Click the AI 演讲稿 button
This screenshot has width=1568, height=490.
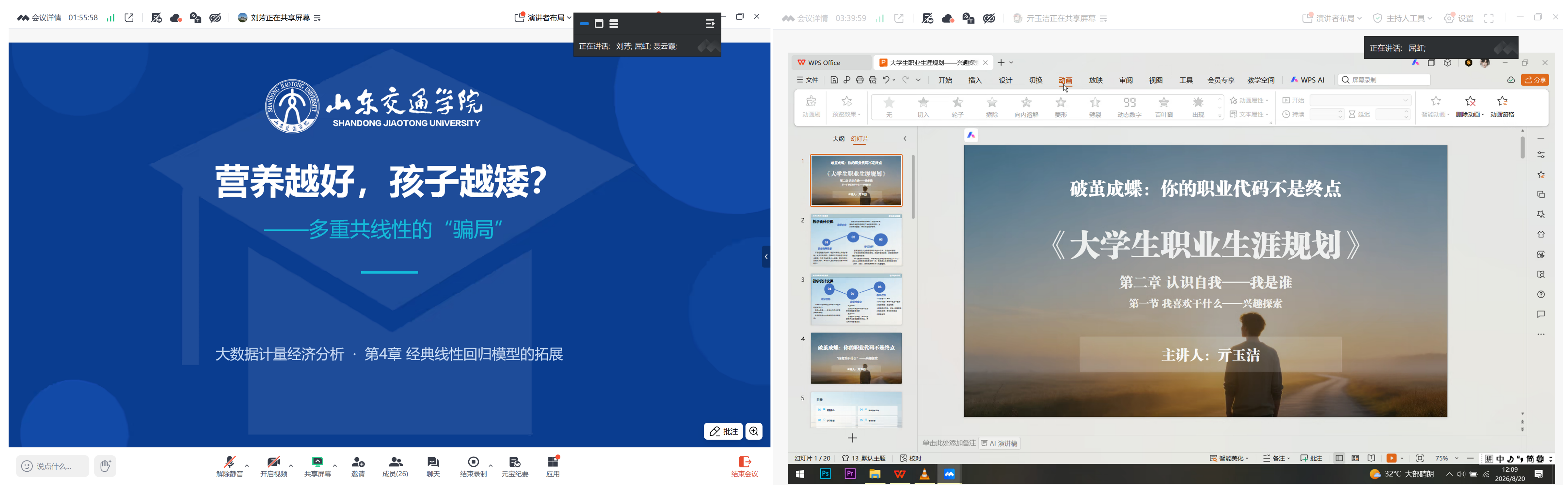click(999, 443)
